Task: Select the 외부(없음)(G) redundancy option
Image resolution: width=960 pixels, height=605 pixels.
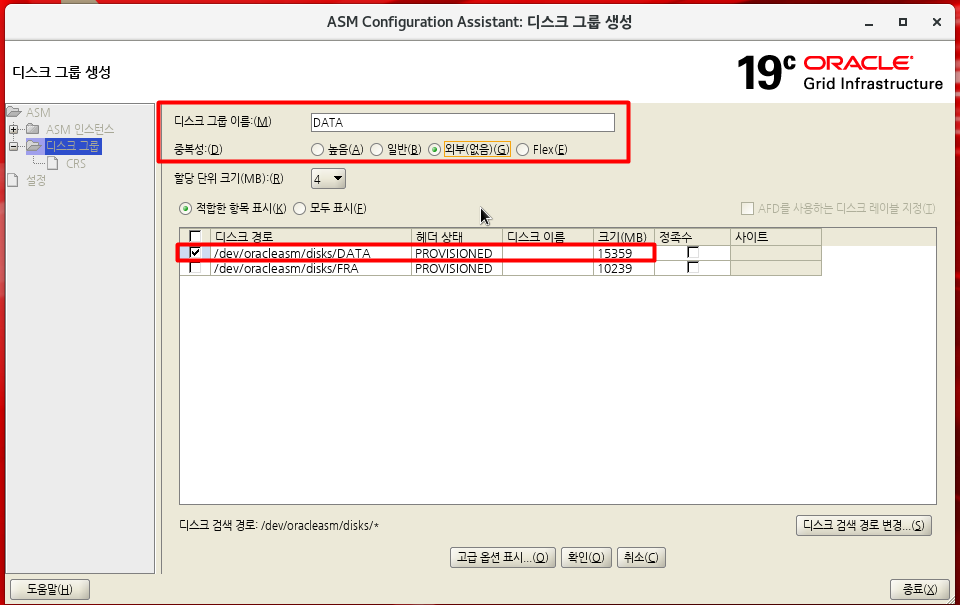Action: [434, 149]
